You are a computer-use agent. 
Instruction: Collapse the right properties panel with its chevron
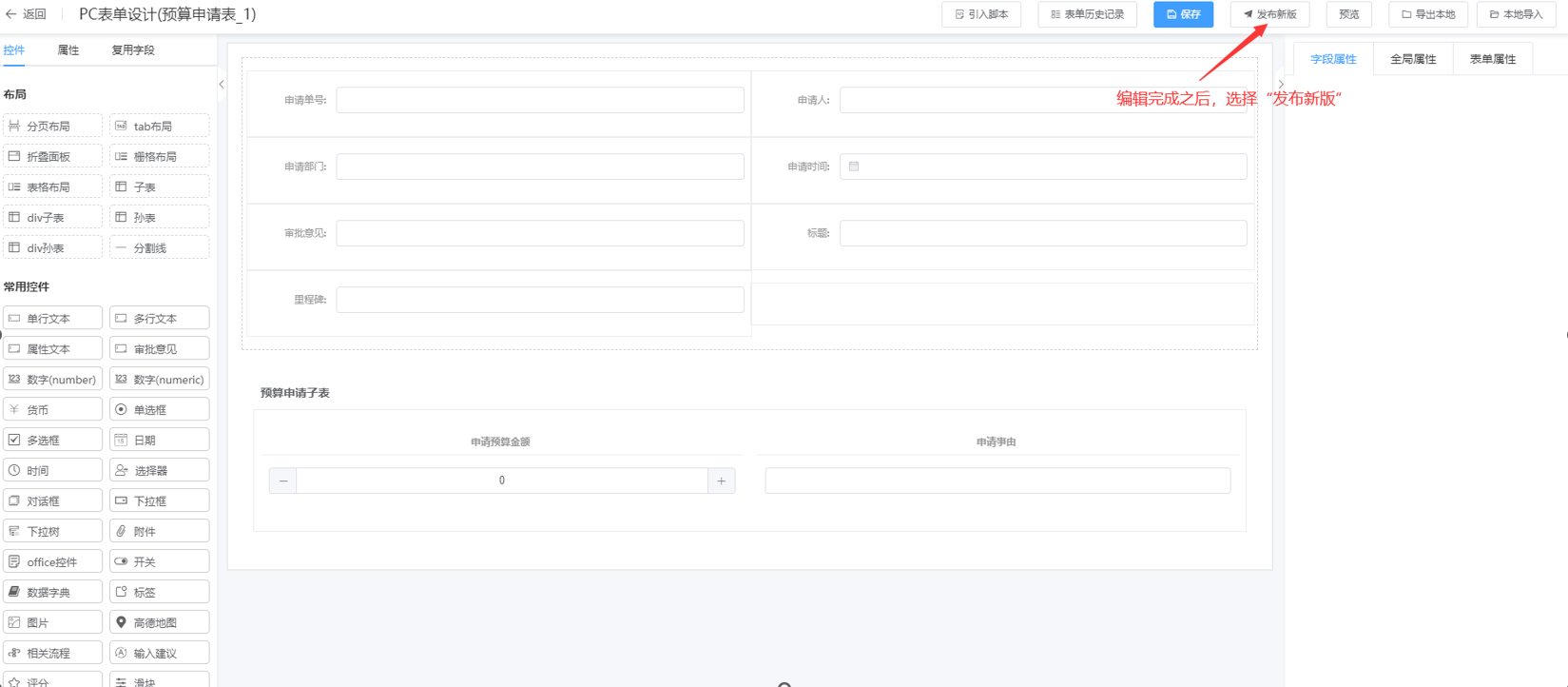coord(1281,85)
